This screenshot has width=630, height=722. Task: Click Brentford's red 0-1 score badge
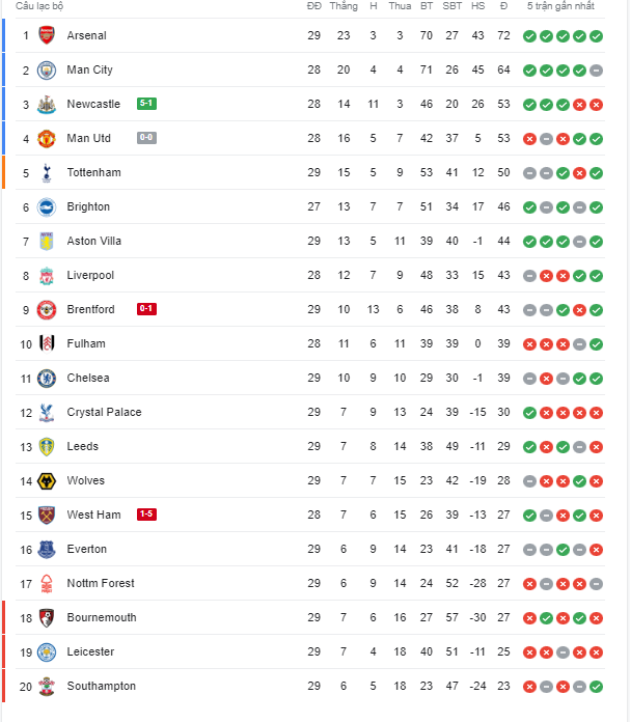point(147,309)
